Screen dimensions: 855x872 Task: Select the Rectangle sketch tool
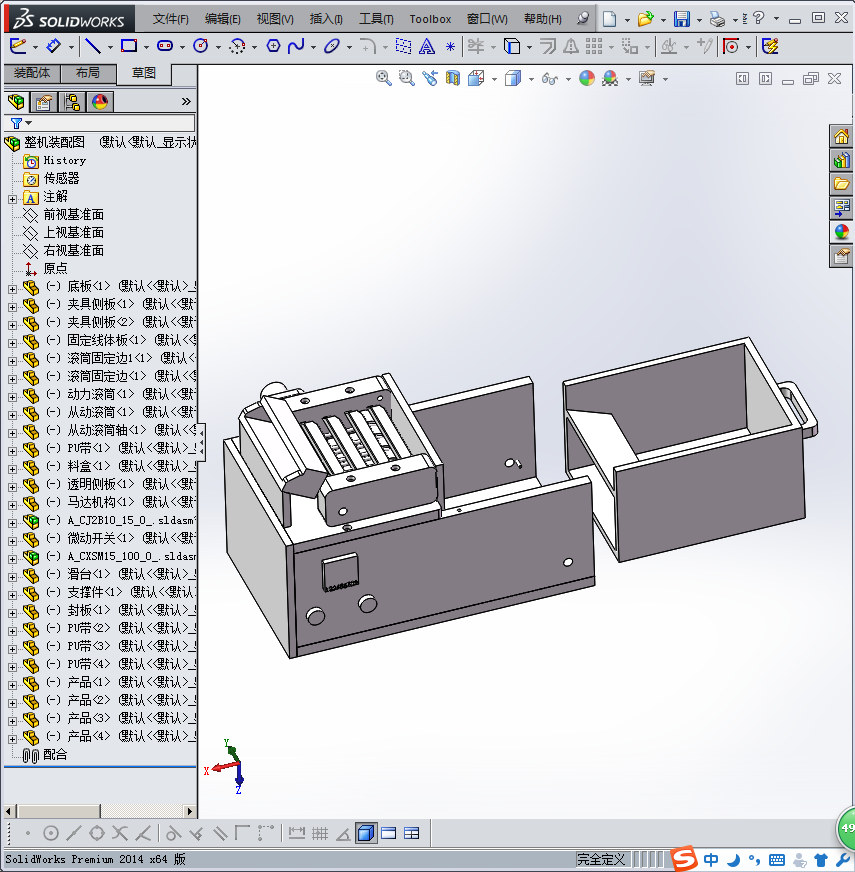pos(129,46)
